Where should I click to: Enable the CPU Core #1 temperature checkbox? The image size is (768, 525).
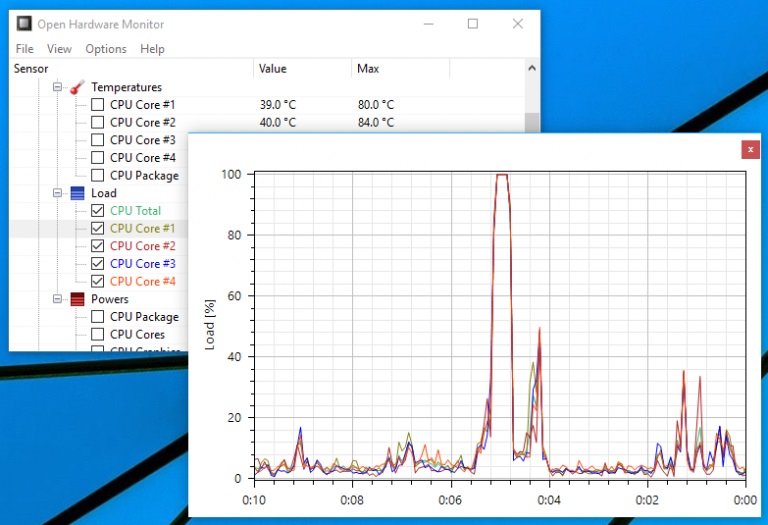point(97,105)
